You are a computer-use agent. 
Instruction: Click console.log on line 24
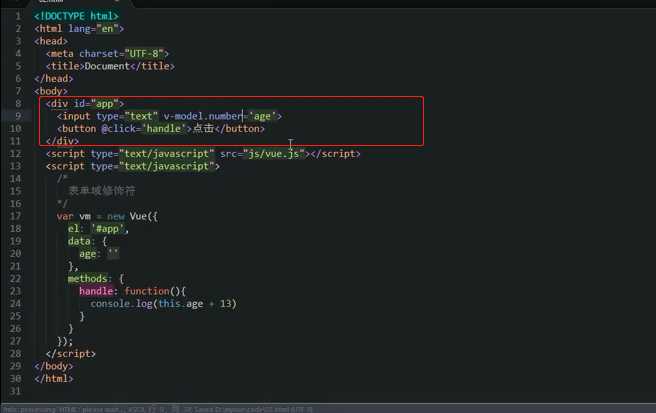pos(121,304)
